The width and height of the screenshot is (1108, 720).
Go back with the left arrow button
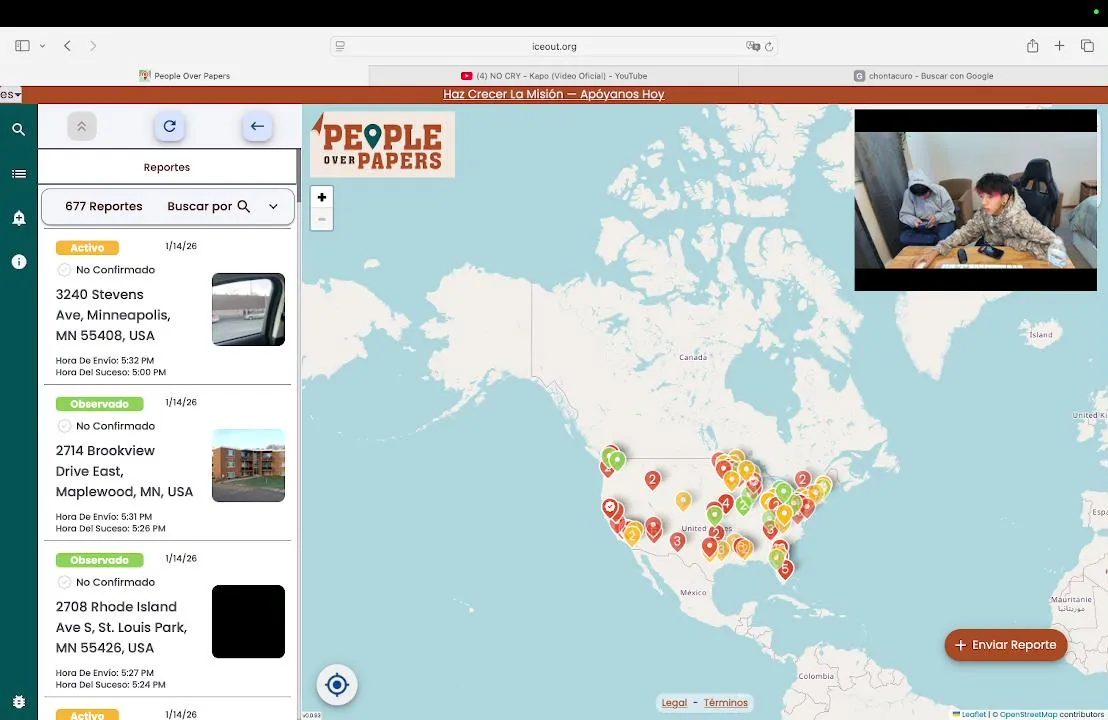(x=257, y=126)
